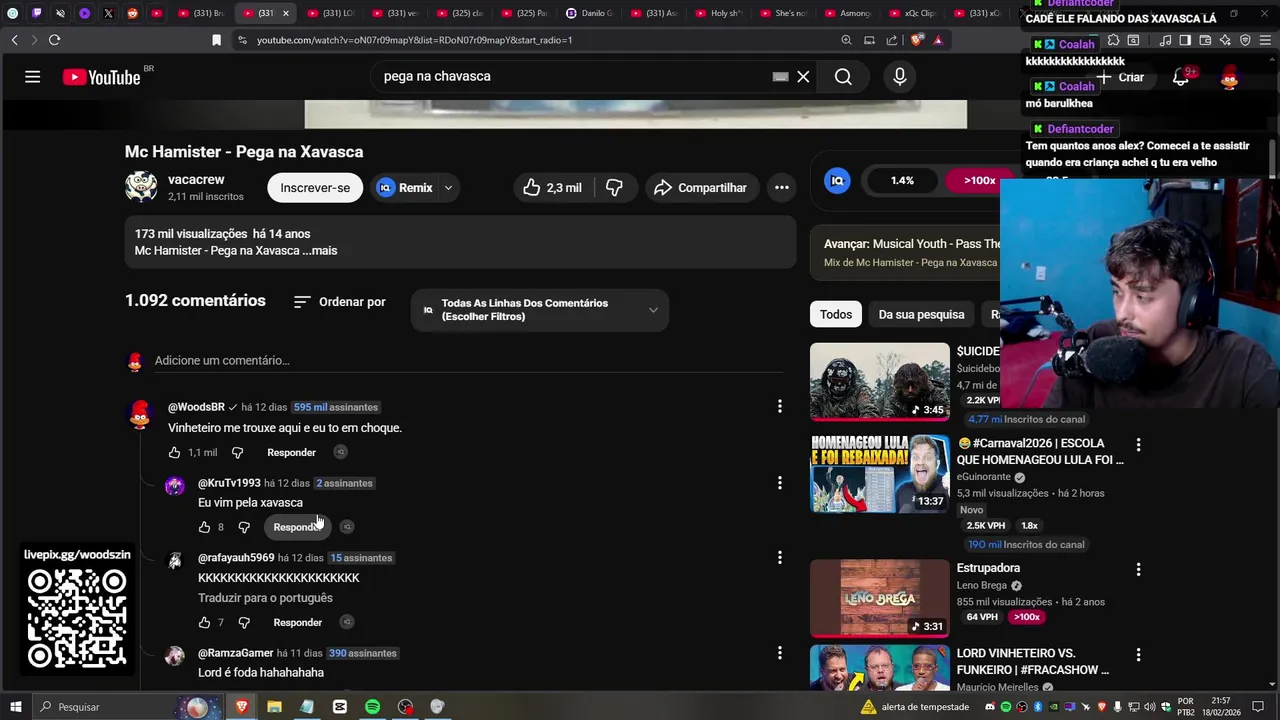Click the Adicione um comentário field

tap(468, 360)
